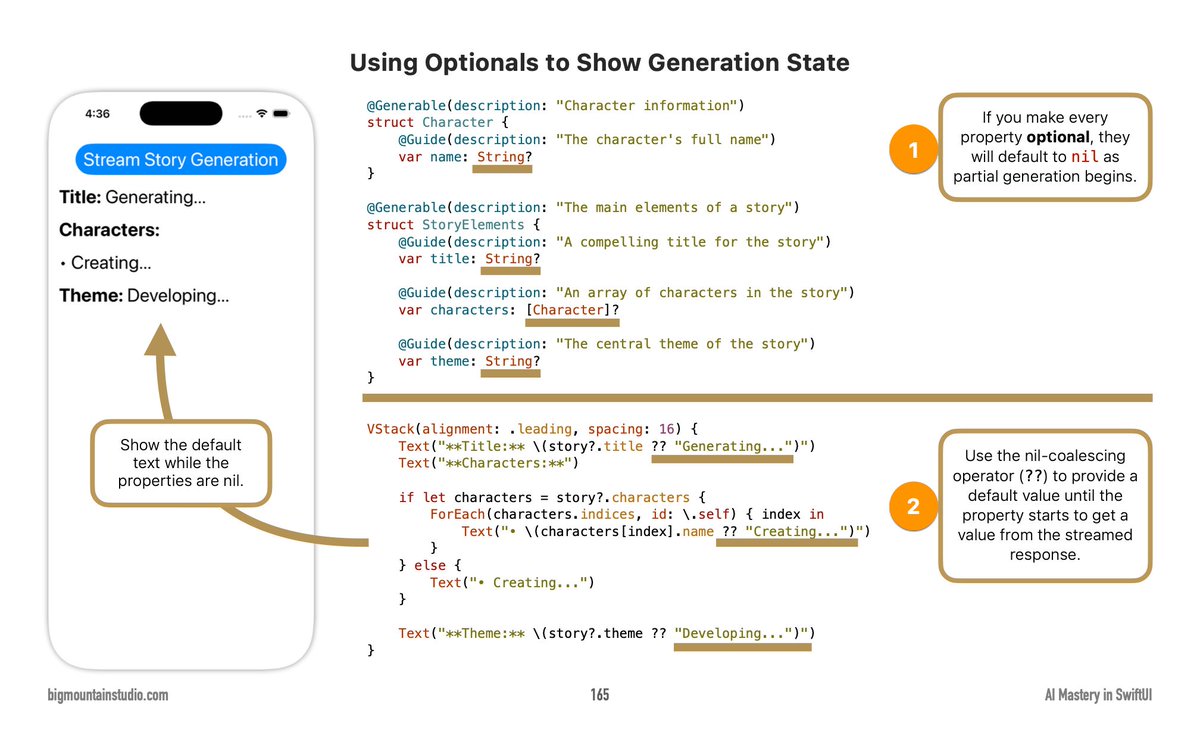This screenshot has width=1200, height=729.
Task: Click the bigmountainstudio.com footer link
Action: tap(108, 695)
